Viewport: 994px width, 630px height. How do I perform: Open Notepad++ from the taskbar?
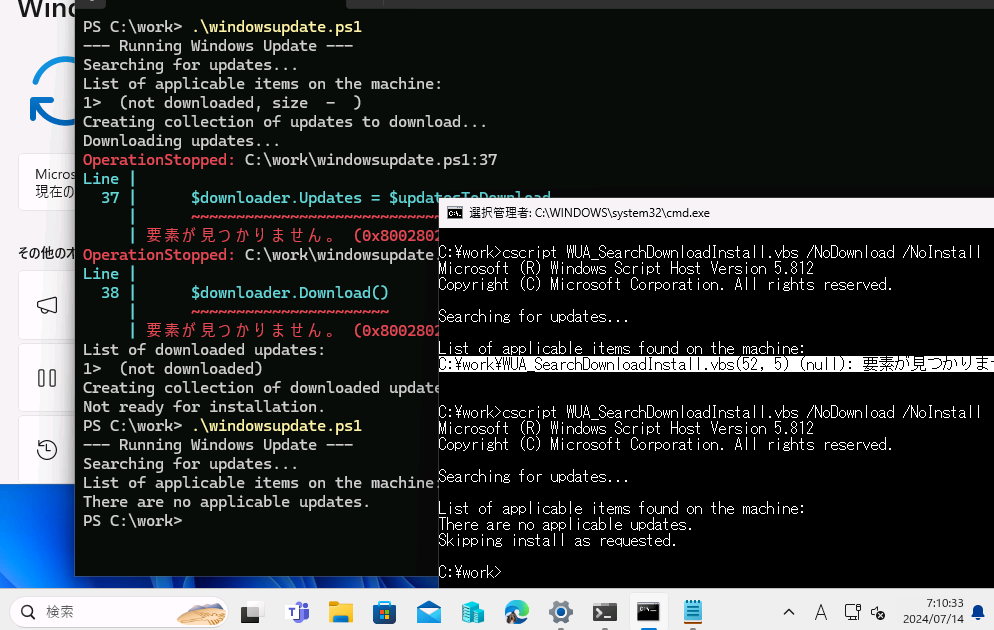click(x=692, y=612)
